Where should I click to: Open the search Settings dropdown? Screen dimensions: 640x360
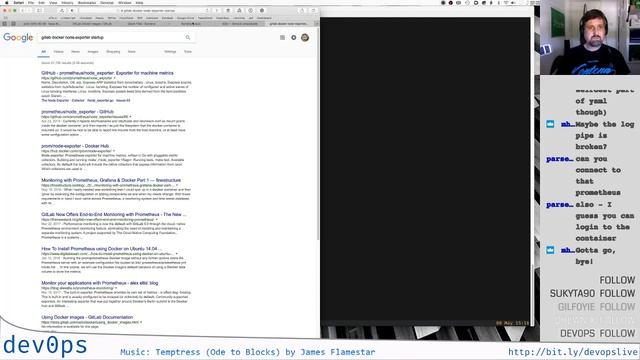(x=170, y=52)
